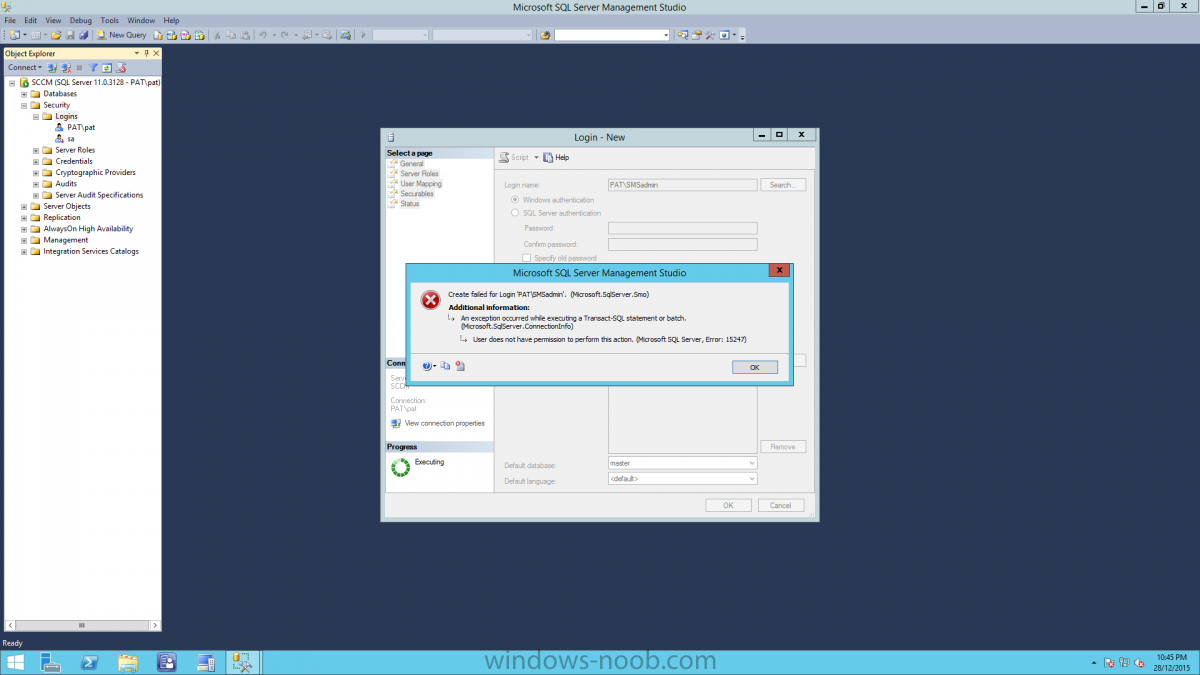Image resolution: width=1200 pixels, height=675 pixels.
Task: Click the Open File toolbar icon
Action: (56, 35)
